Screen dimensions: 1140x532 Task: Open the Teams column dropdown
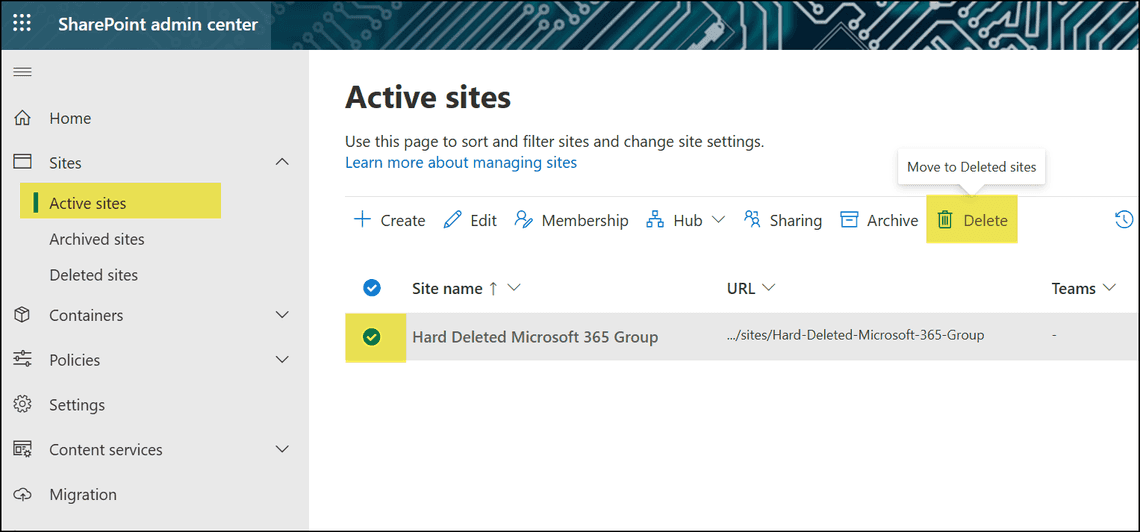(x=1109, y=289)
